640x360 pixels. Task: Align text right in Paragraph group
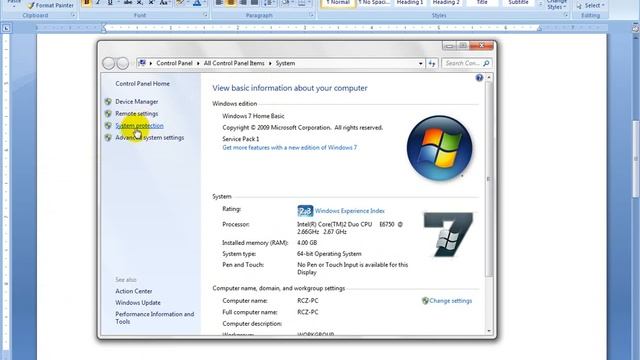point(243,3)
